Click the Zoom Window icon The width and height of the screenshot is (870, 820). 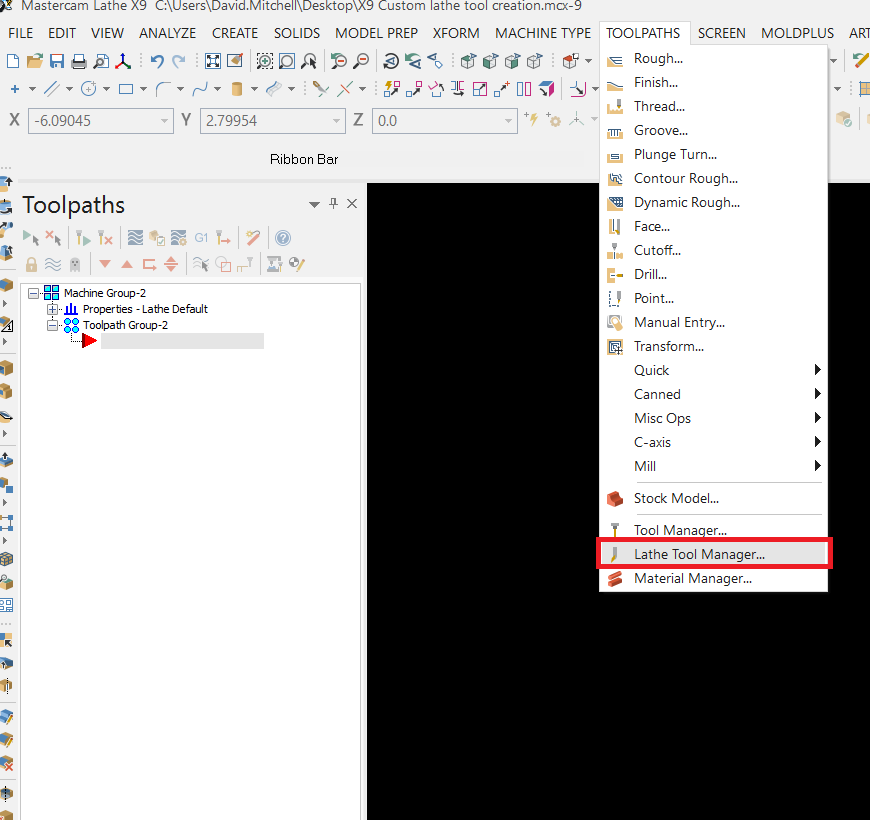(x=265, y=60)
